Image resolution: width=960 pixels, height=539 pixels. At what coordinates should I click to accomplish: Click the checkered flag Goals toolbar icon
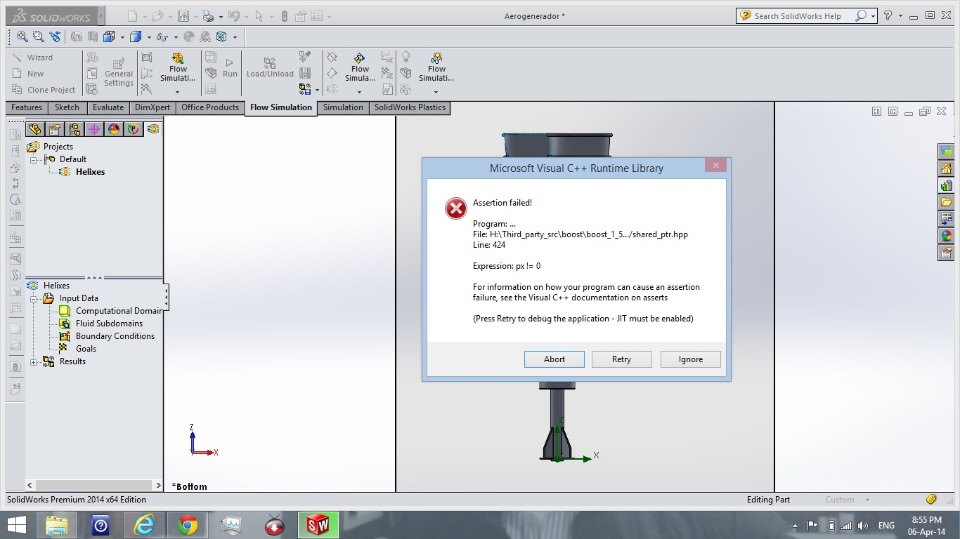147,89
